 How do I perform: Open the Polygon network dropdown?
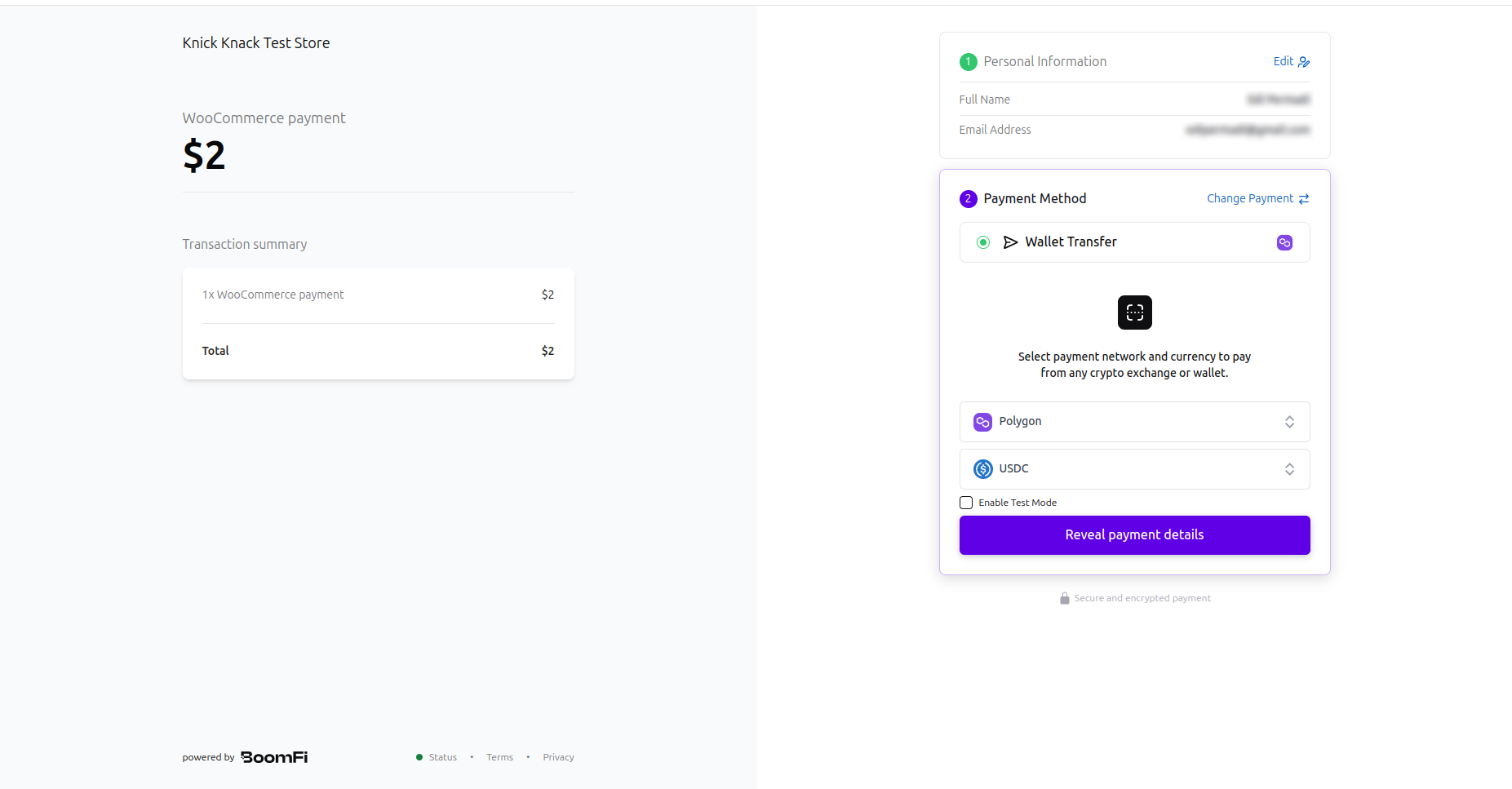1133,421
